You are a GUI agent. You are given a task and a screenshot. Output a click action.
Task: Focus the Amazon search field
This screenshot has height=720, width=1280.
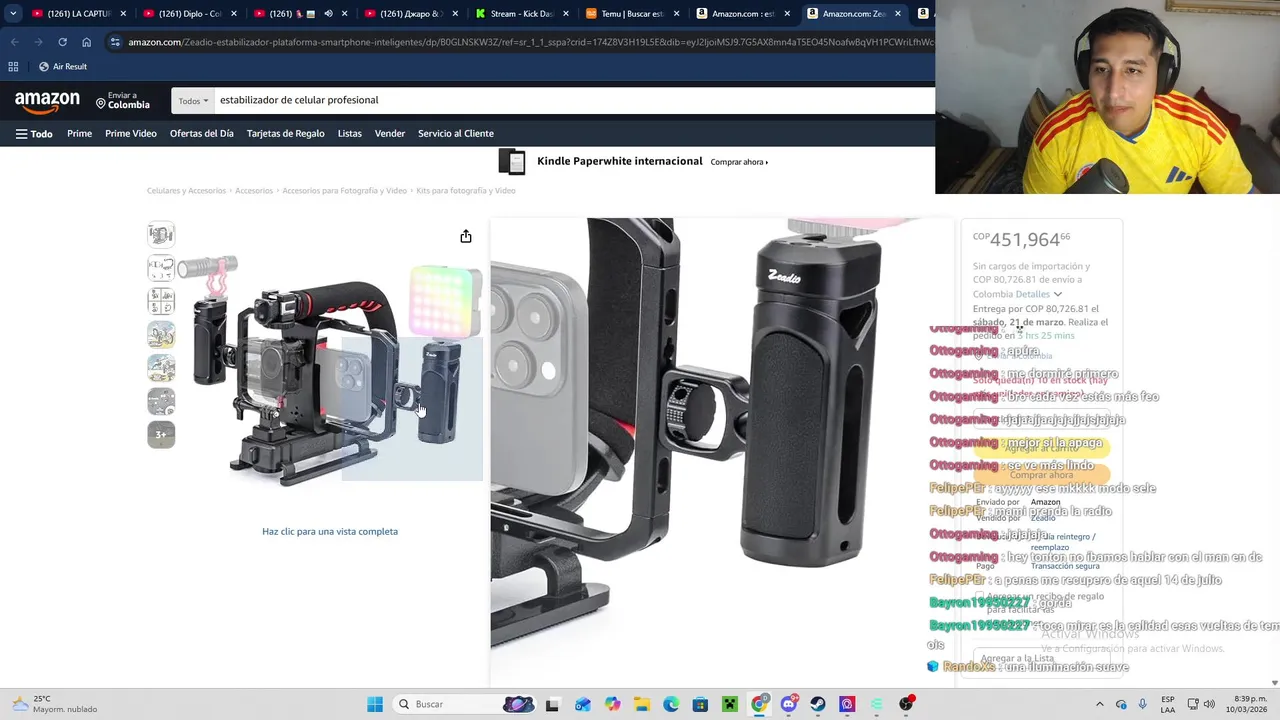click(575, 100)
